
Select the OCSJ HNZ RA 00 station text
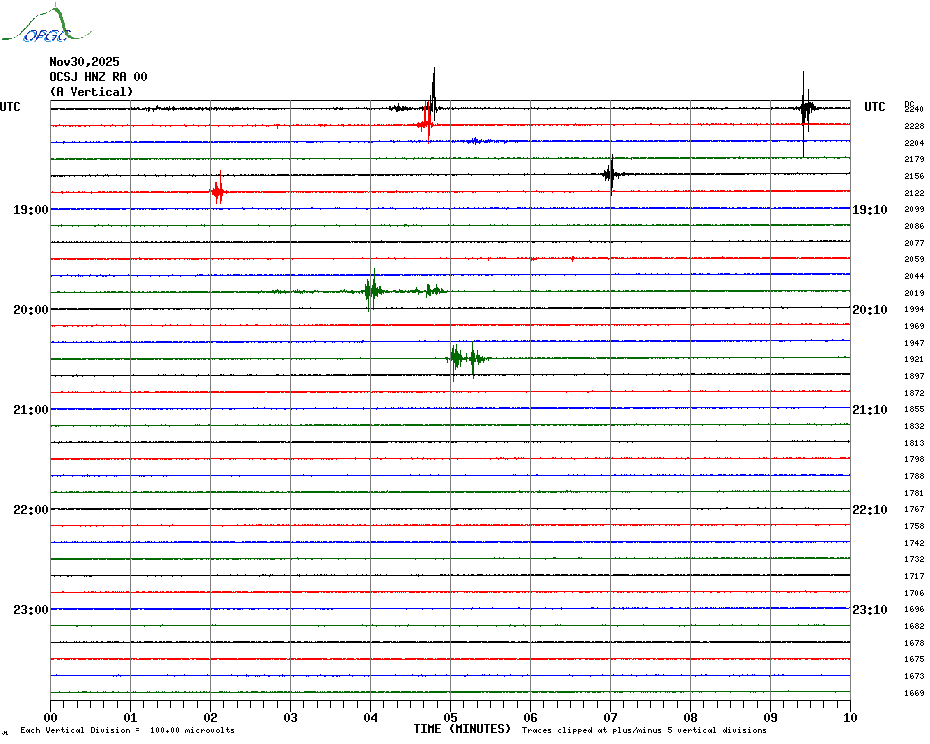coord(98,77)
